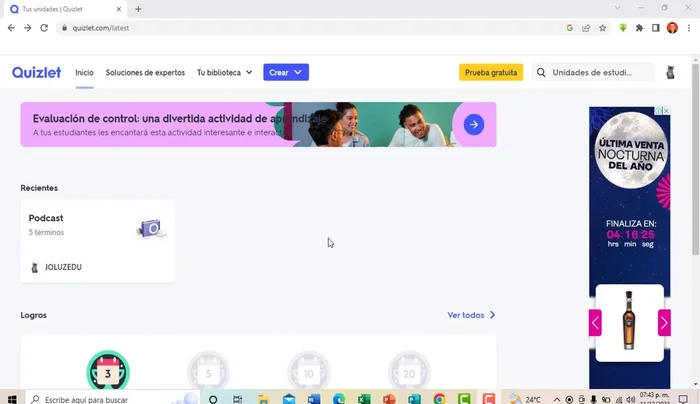Click the site lock icon

[x=64, y=28]
